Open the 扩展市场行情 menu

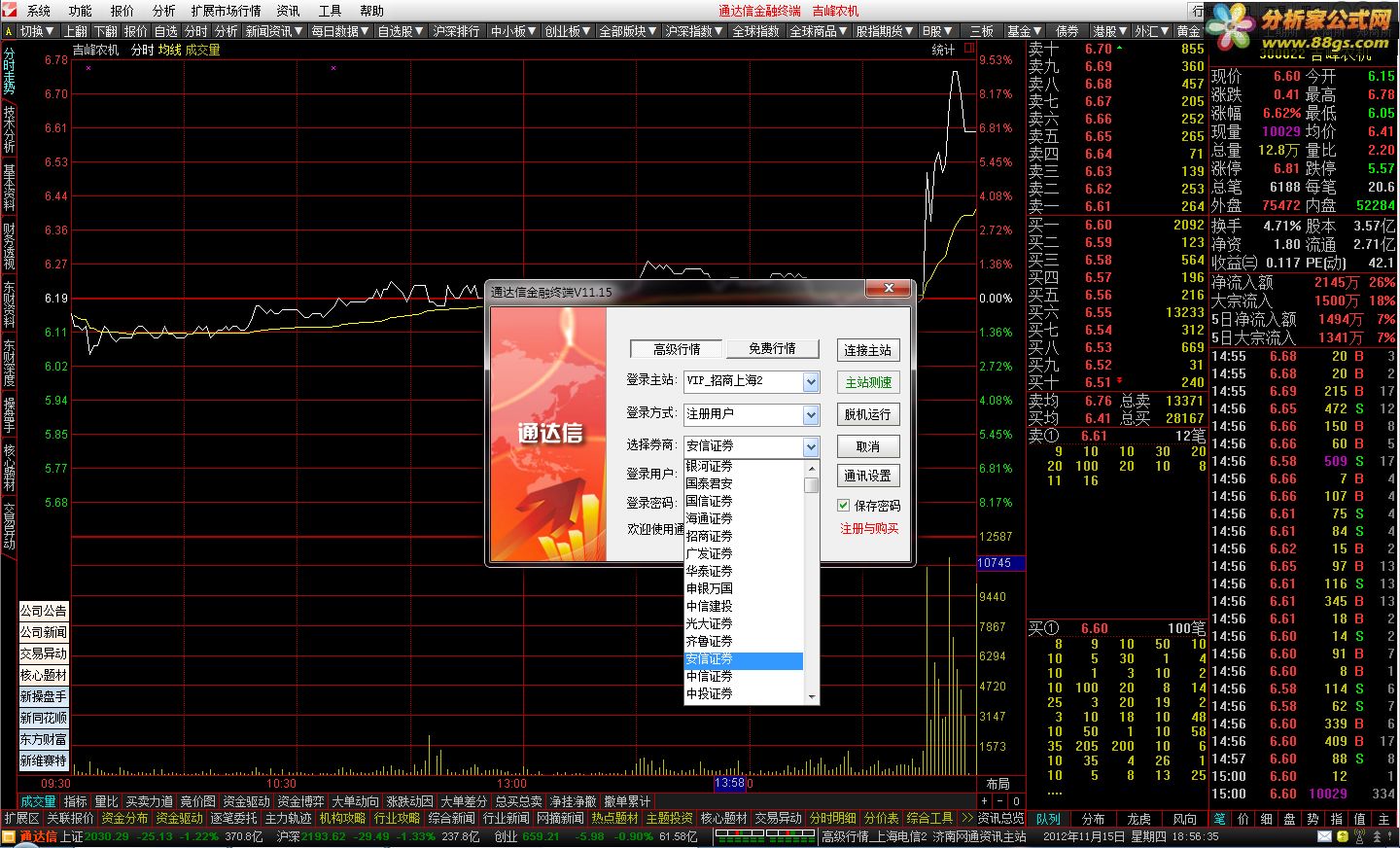coord(226,11)
